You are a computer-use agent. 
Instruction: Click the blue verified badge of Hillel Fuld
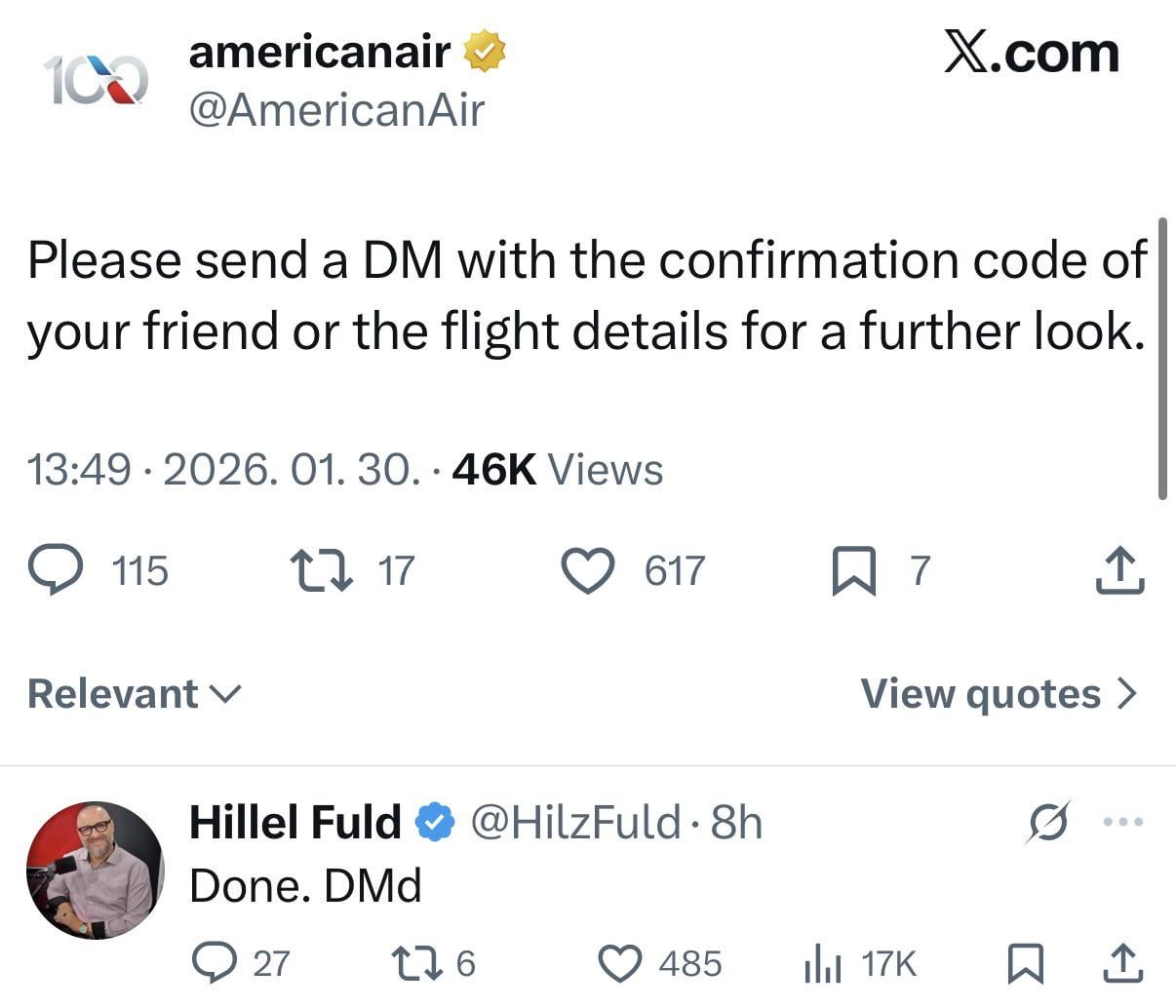tap(435, 823)
